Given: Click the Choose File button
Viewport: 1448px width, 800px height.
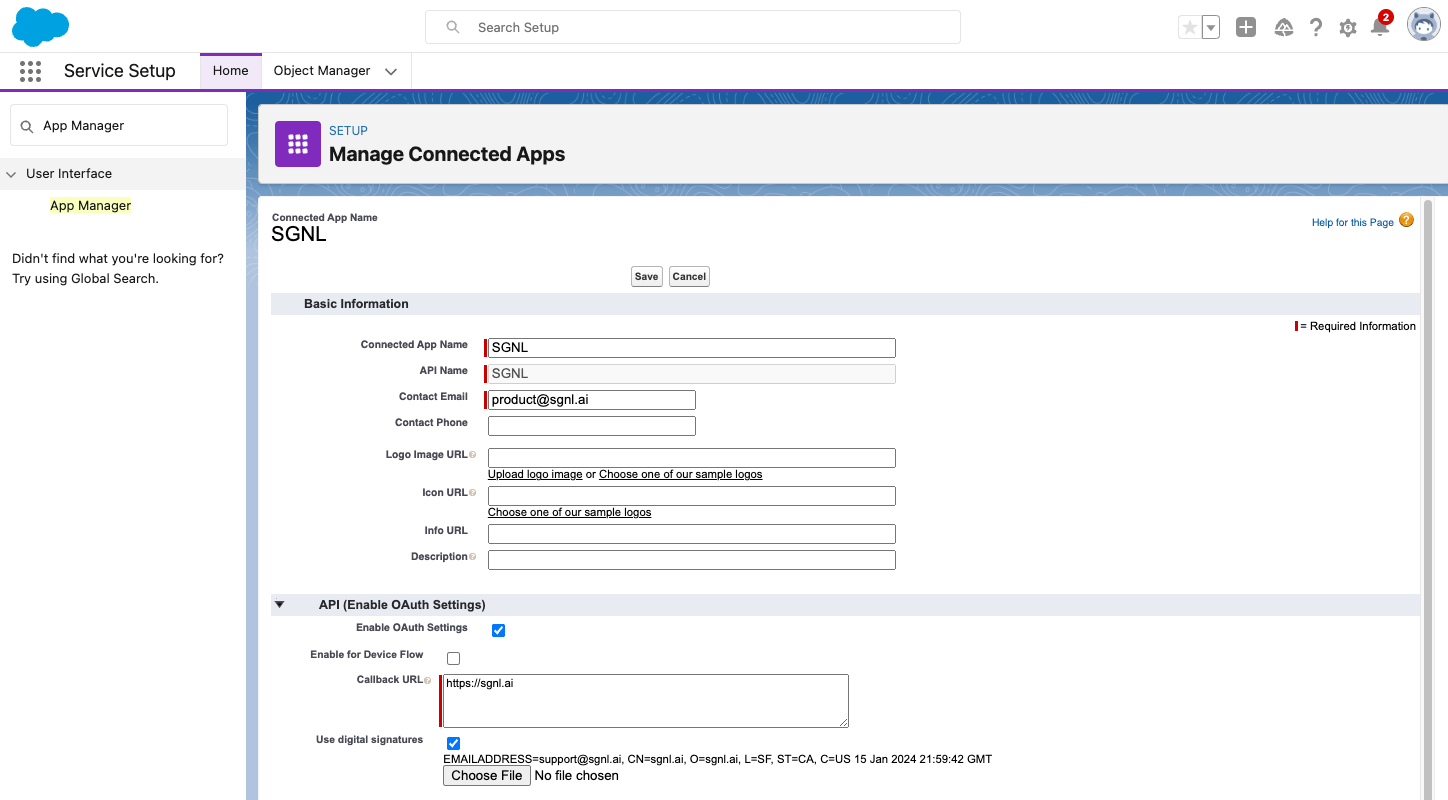Looking at the screenshot, I should tap(486, 776).
